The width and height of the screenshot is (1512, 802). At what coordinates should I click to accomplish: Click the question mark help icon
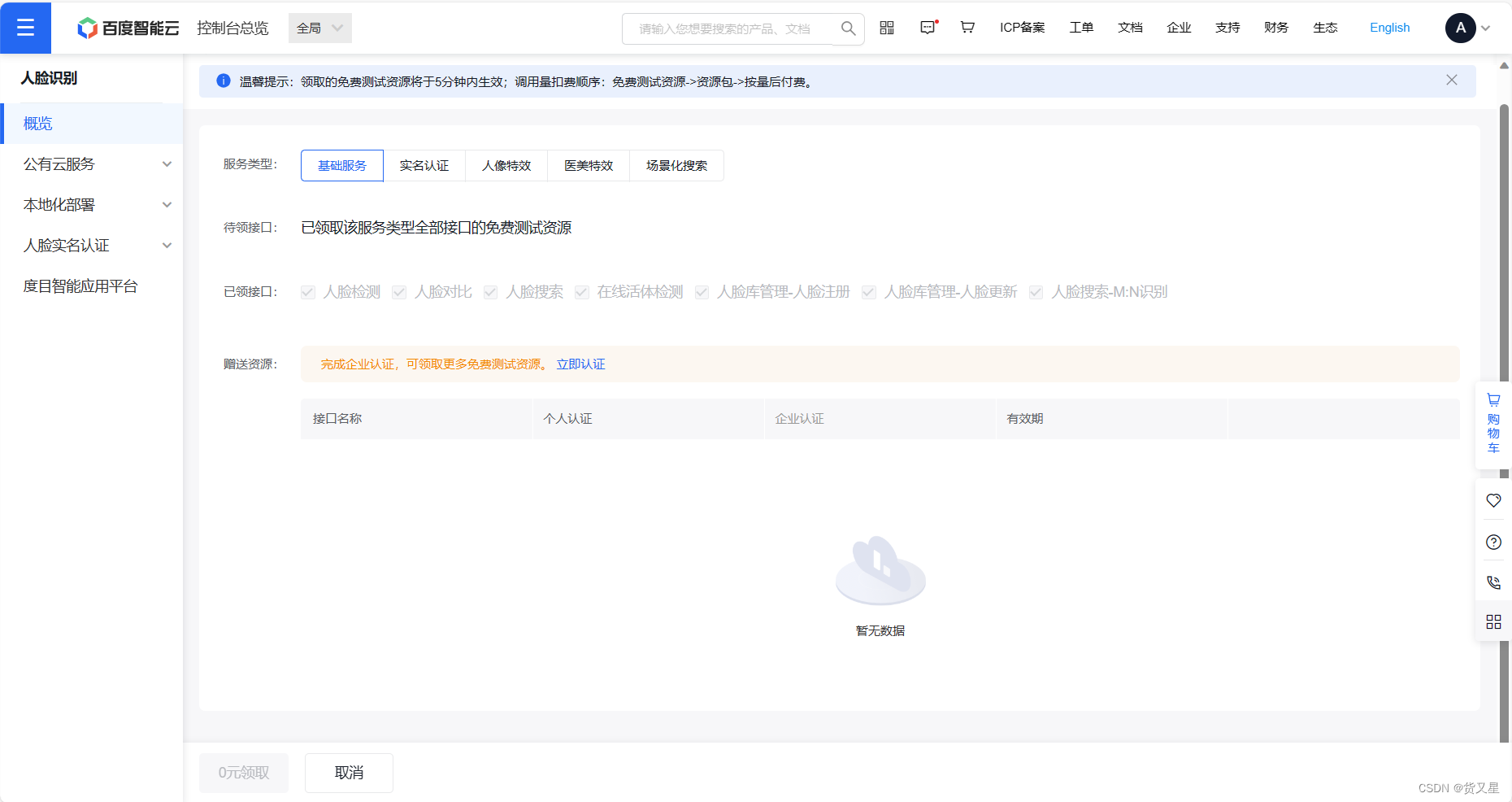click(1493, 542)
